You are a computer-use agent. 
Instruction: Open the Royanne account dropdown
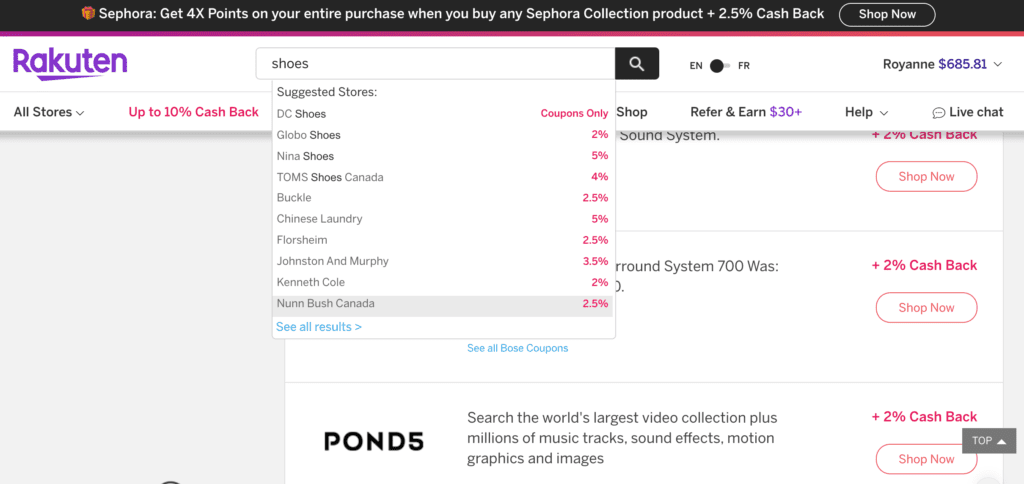[941, 64]
